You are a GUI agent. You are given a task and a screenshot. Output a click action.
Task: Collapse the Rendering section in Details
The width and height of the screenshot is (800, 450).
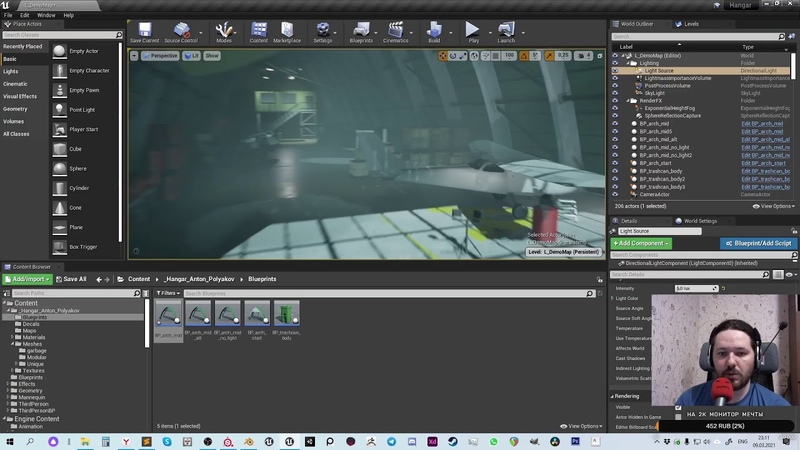pos(612,396)
